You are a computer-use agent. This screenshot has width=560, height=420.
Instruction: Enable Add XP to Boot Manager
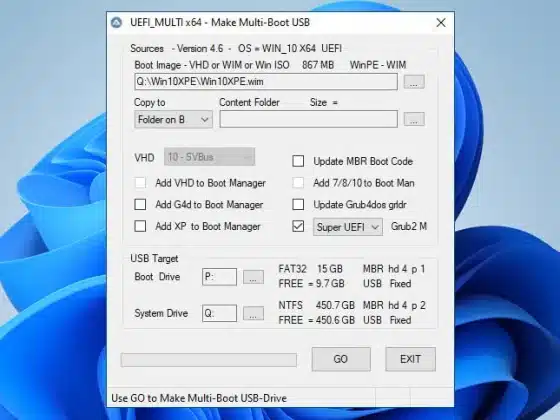140,226
